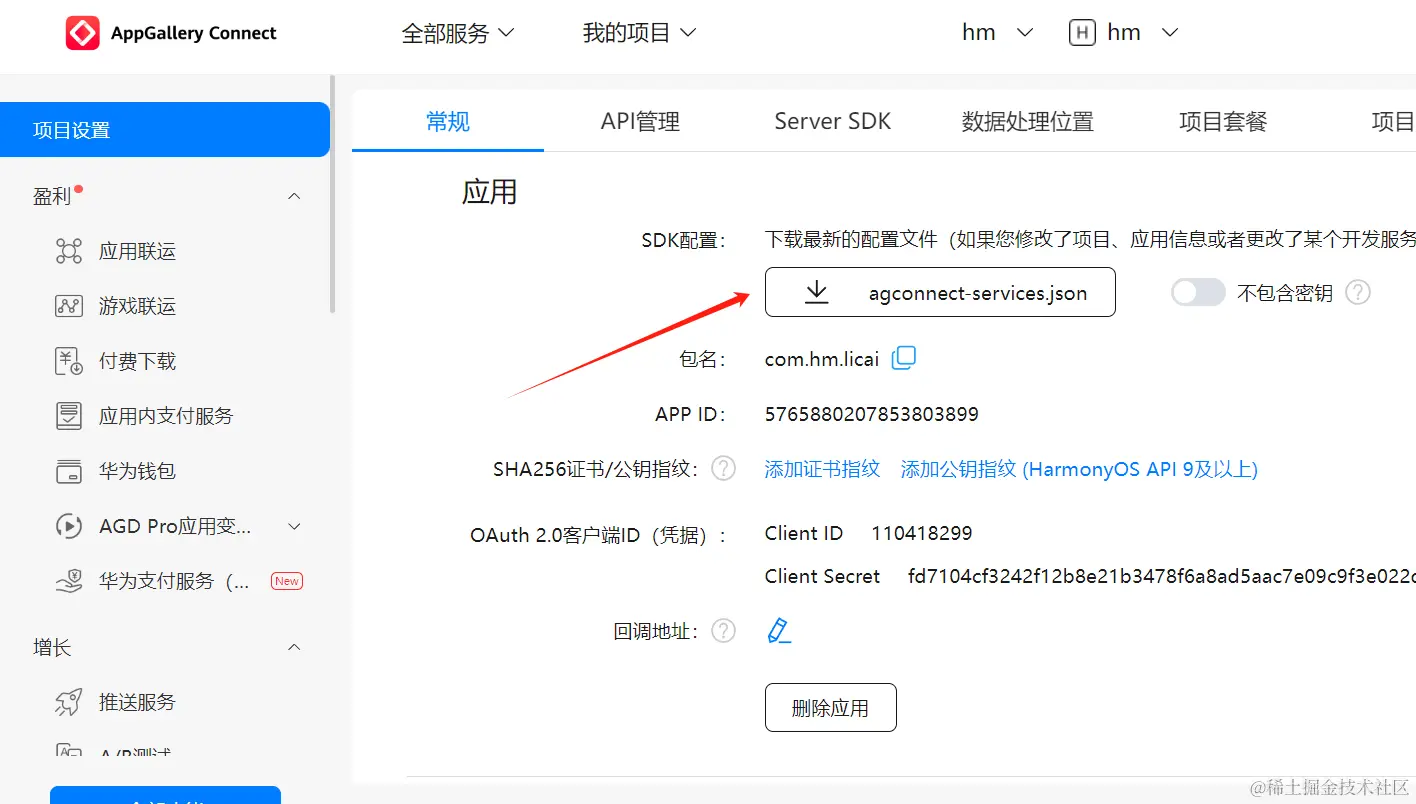
Task: Open the 我的项目 dropdown
Action: tap(640, 33)
